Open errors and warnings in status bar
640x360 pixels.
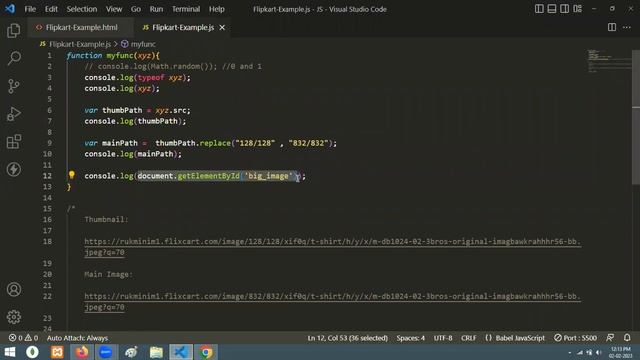tap(24, 338)
